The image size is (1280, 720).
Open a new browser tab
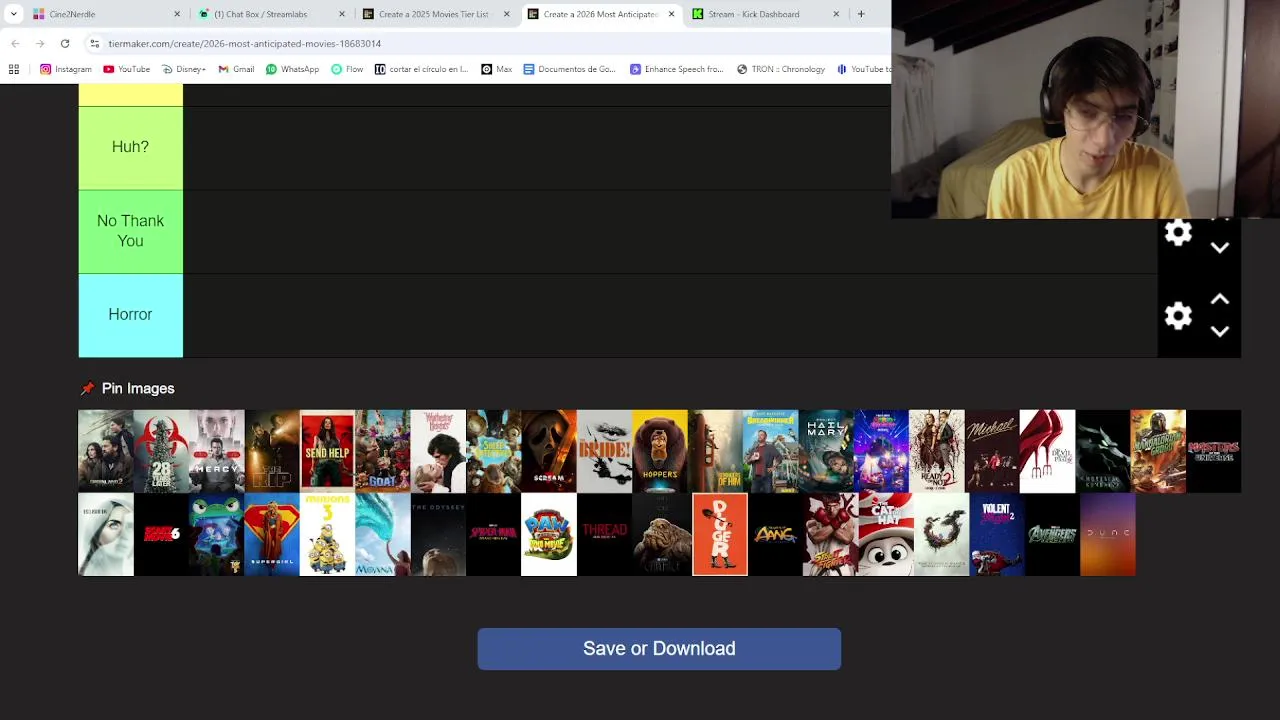click(x=861, y=14)
